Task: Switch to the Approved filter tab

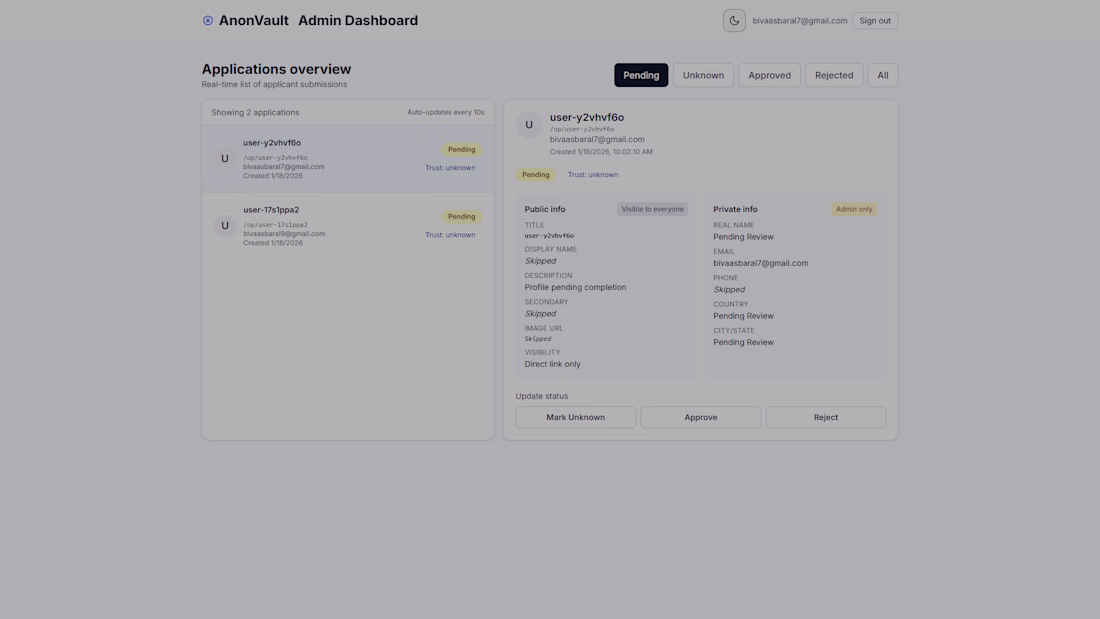Action: [769, 75]
